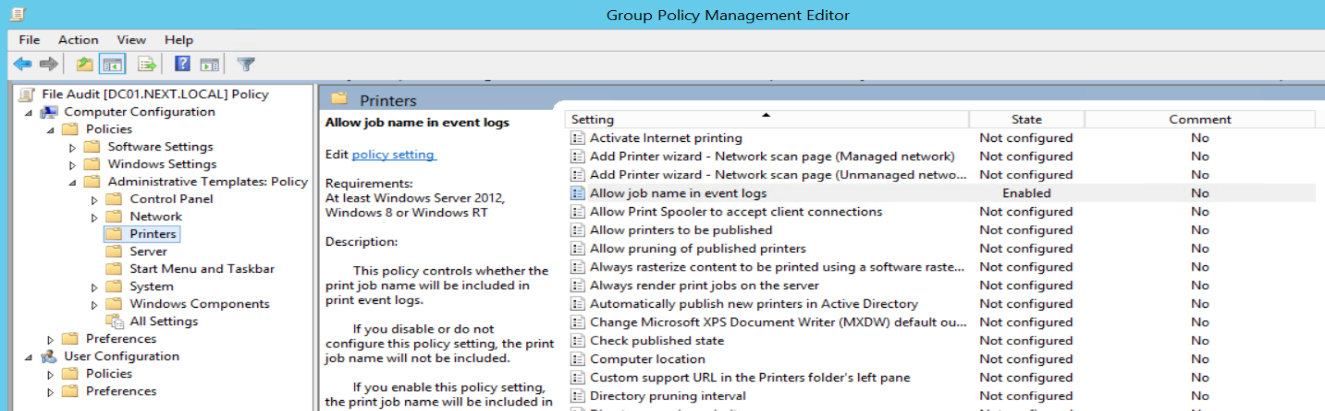Viewport: 1325px width, 411px height.
Task: Click the Forward arrow in toolbar
Action: coord(48,64)
